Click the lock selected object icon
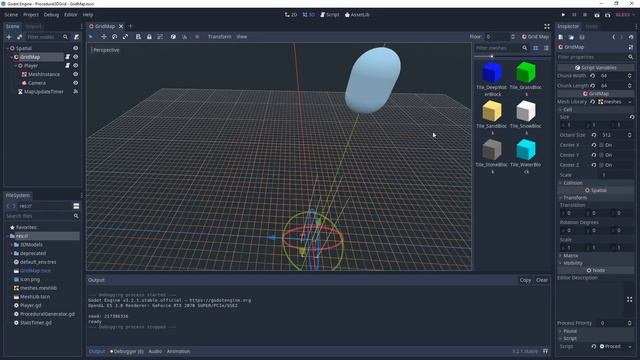Image resolution: width=640 pixels, height=360 pixels. [149, 37]
